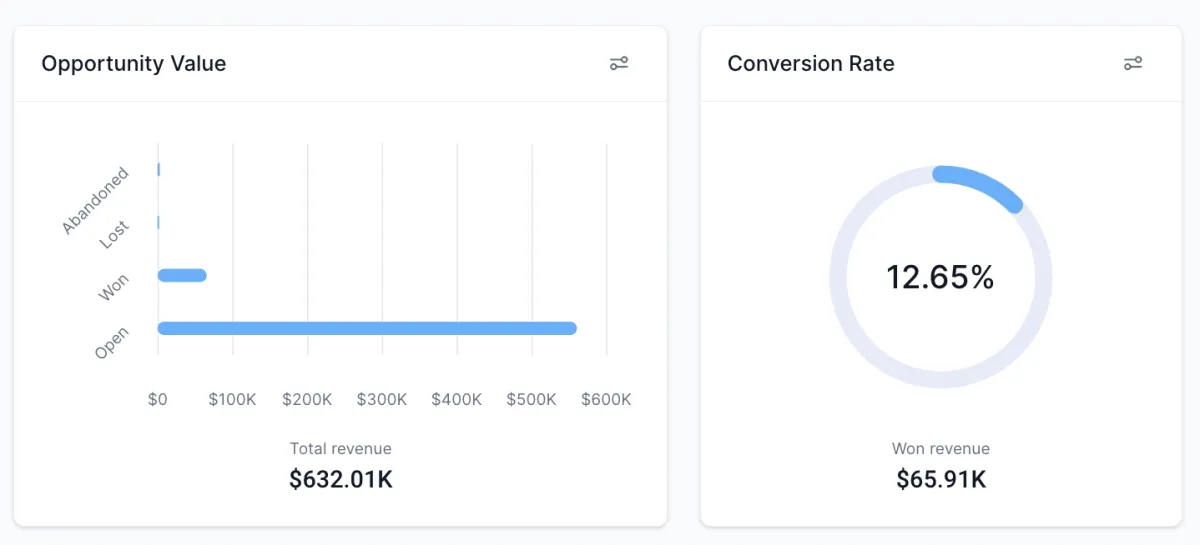This screenshot has width=1200, height=545.
Task: Select the Lost axis label
Action: [115, 235]
